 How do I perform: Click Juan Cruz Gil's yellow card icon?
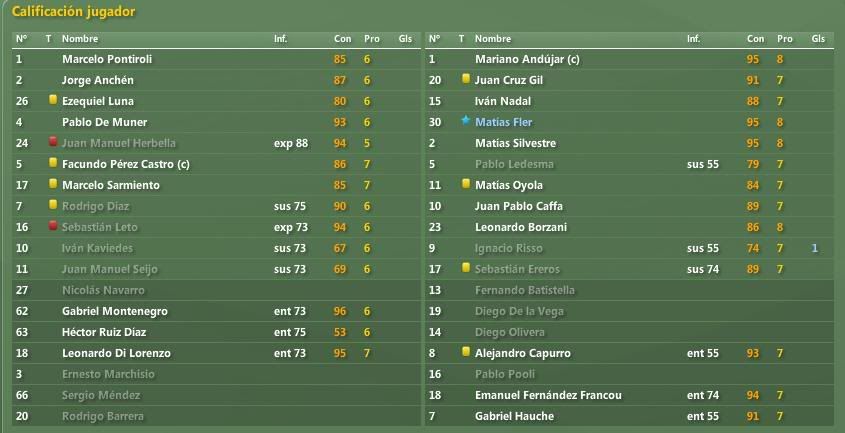[466, 79]
